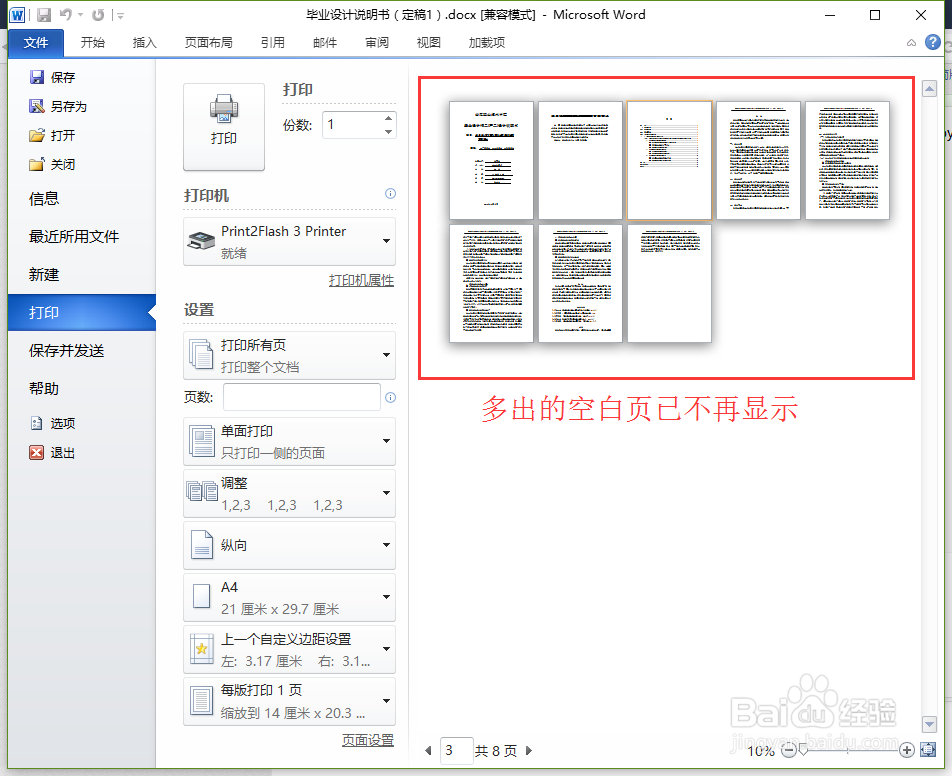
Task: Open the 页面布局 ribbon tab
Action: 209,42
